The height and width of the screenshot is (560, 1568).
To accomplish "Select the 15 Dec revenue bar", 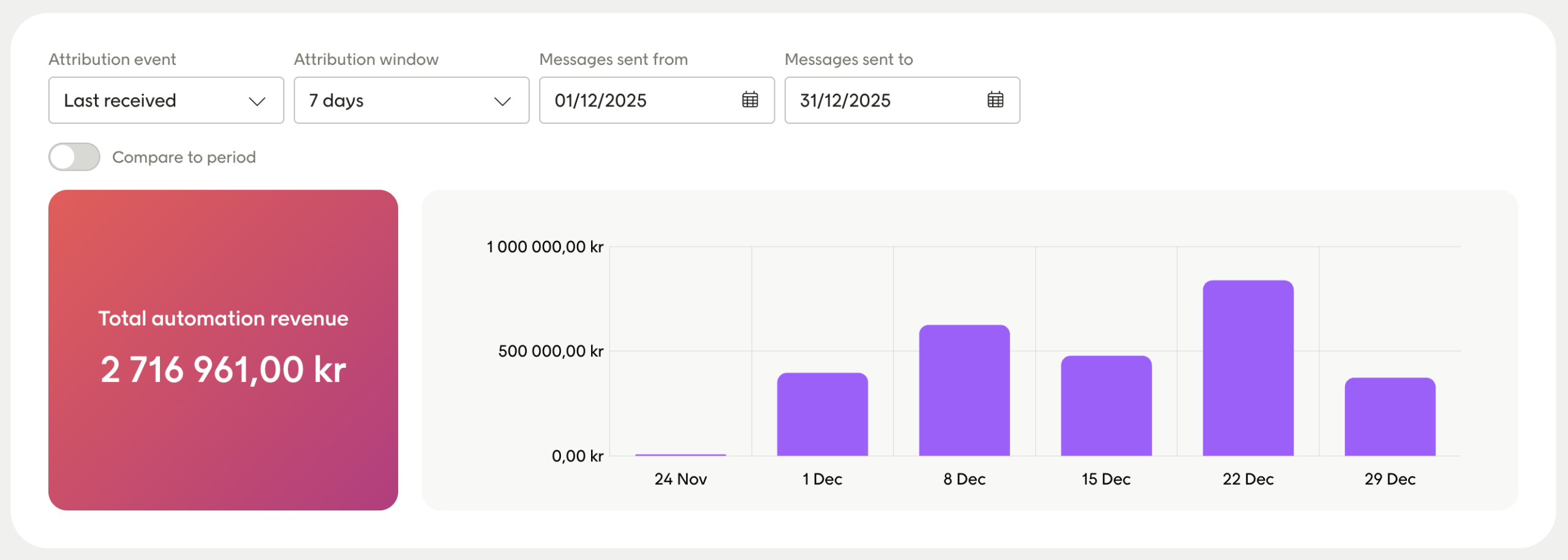I will (1106, 406).
